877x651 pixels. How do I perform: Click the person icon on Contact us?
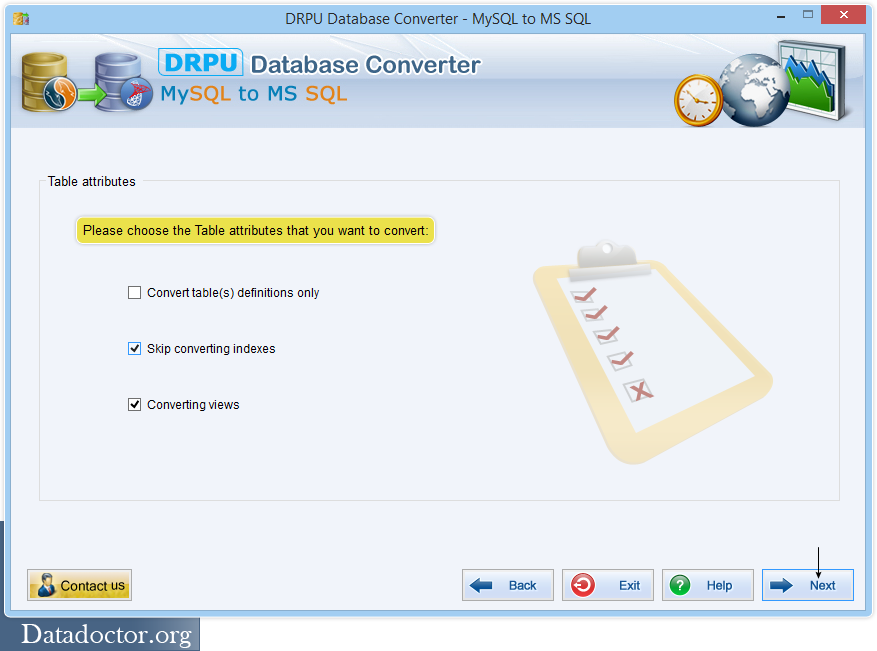(45, 585)
